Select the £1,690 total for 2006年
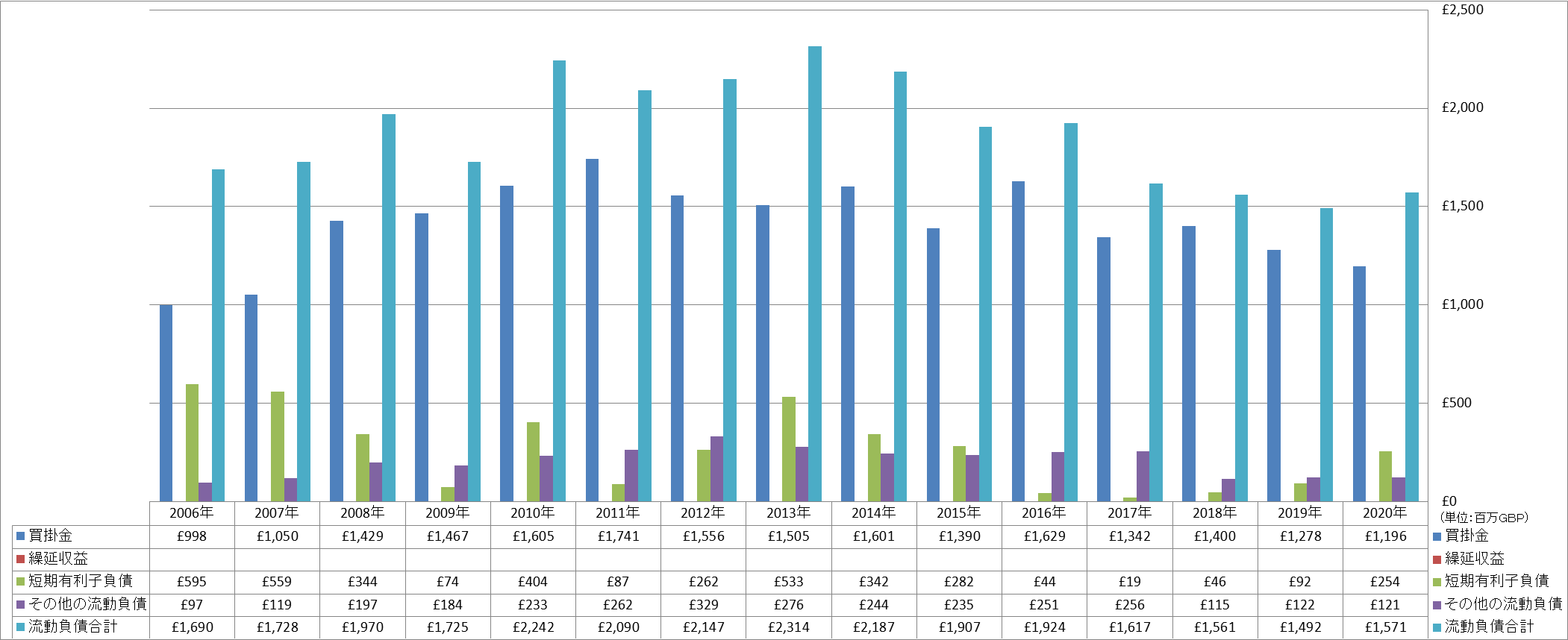Viewport: 1568px width, 640px height. [192, 627]
